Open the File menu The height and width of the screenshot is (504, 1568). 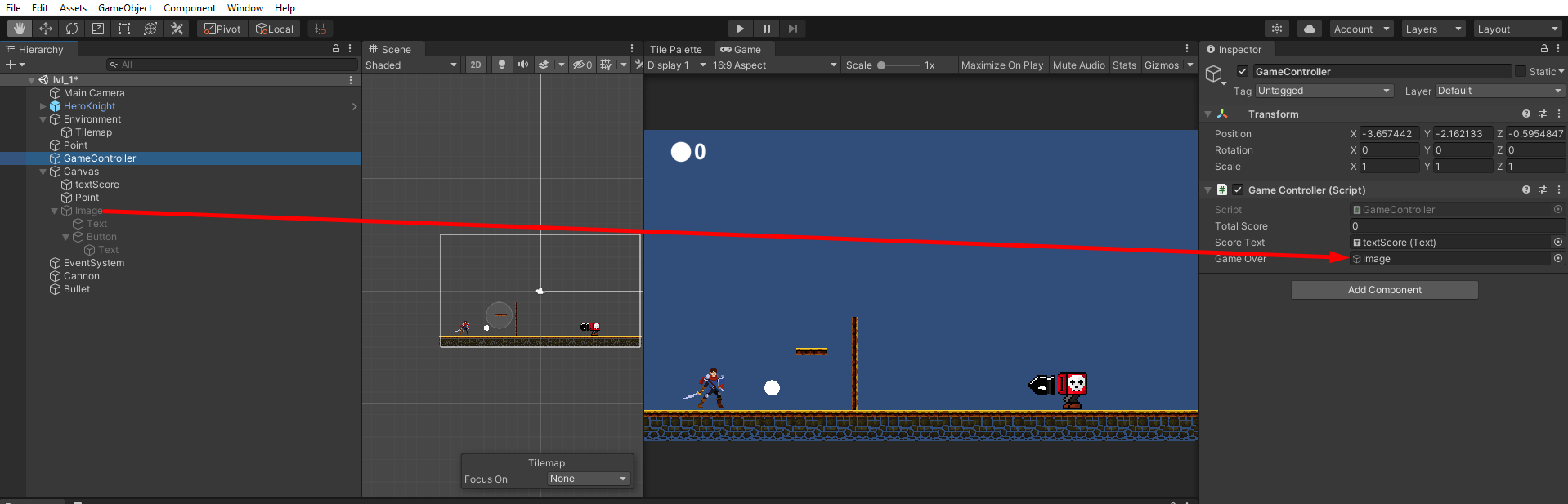pos(13,7)
